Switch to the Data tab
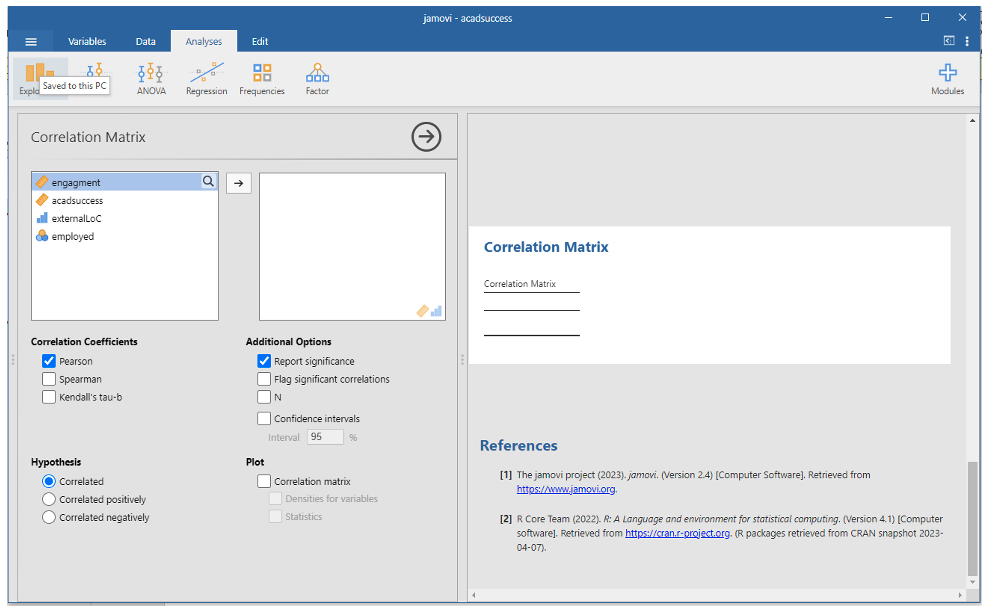989x614 pixels. (146, 41)
